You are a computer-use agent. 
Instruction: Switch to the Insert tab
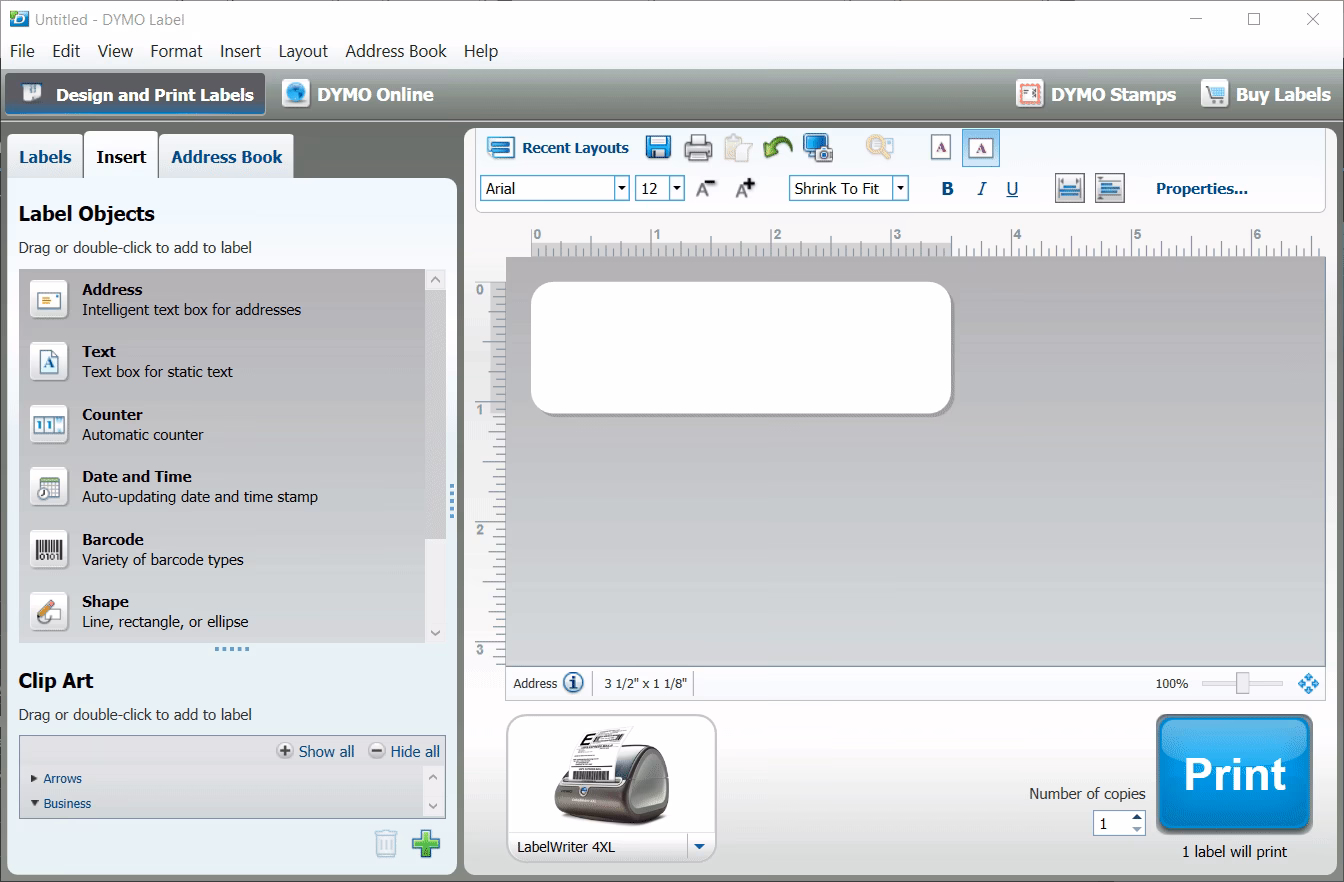coord(121,156)
